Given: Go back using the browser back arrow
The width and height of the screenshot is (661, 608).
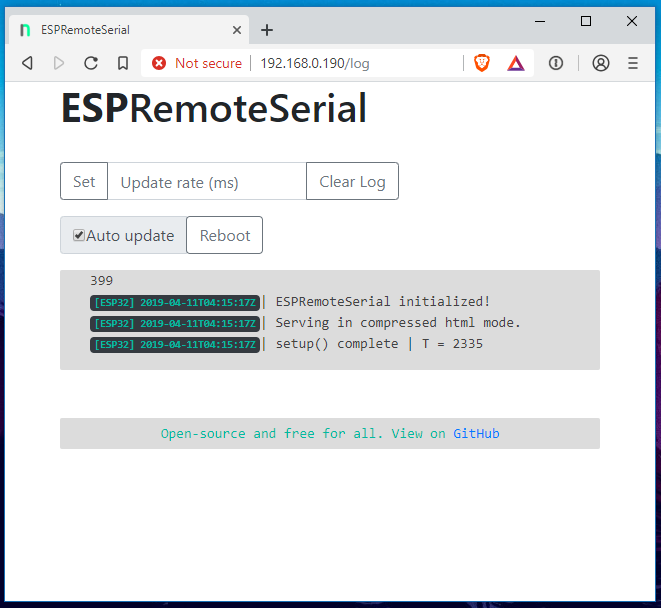Looking at the screenshot, I should pyautogui.click(x=27, y=63).
